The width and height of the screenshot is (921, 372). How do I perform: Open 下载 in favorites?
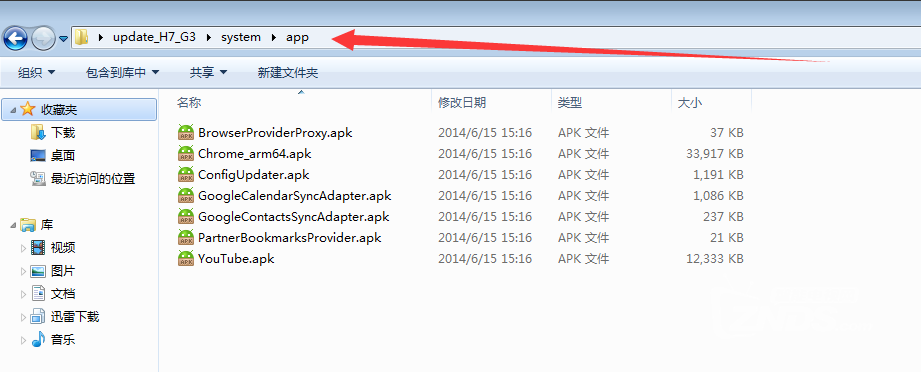click(x=63, y=133)
